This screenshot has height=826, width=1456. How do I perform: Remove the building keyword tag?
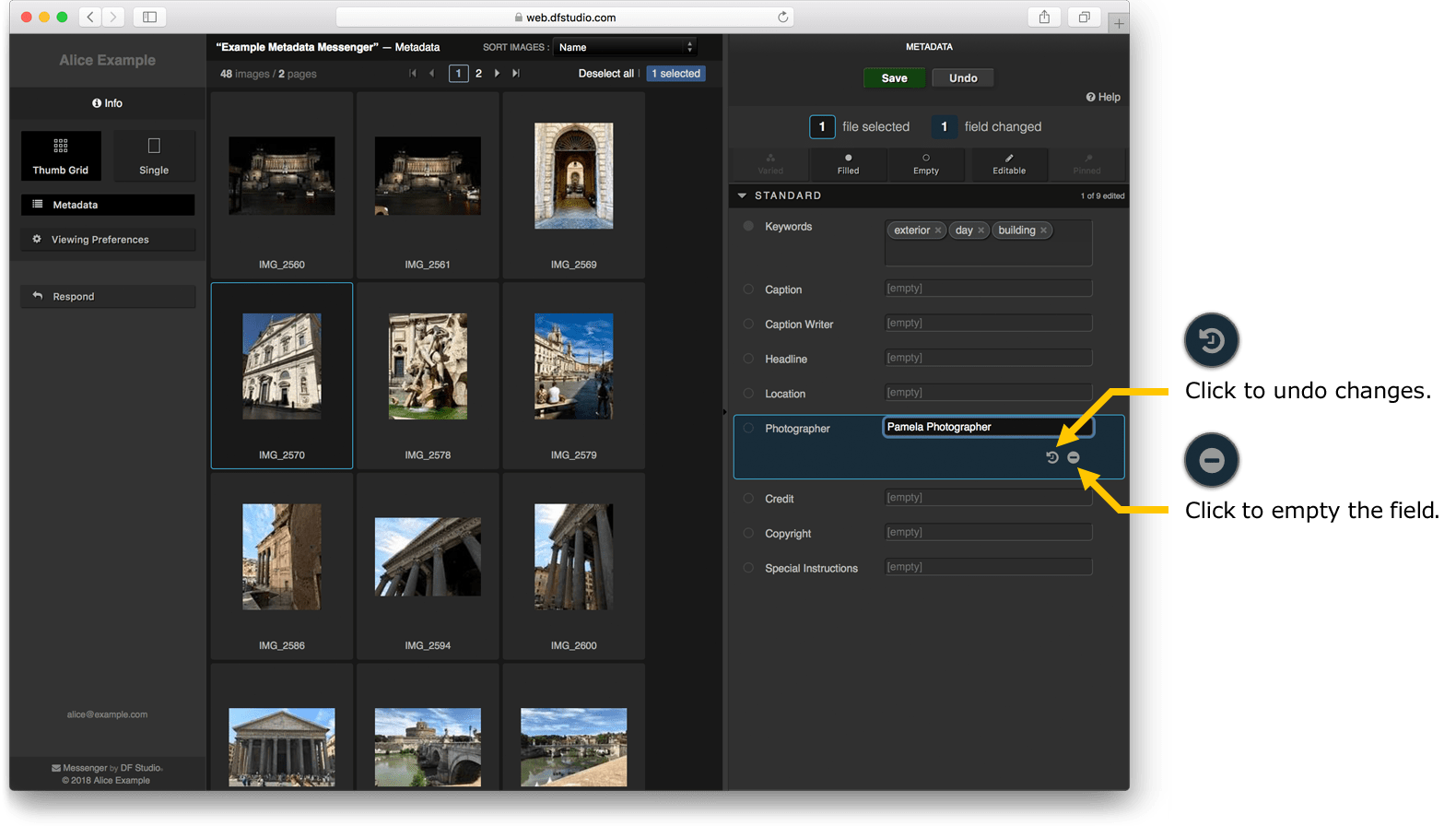(x=1044, y=230)
